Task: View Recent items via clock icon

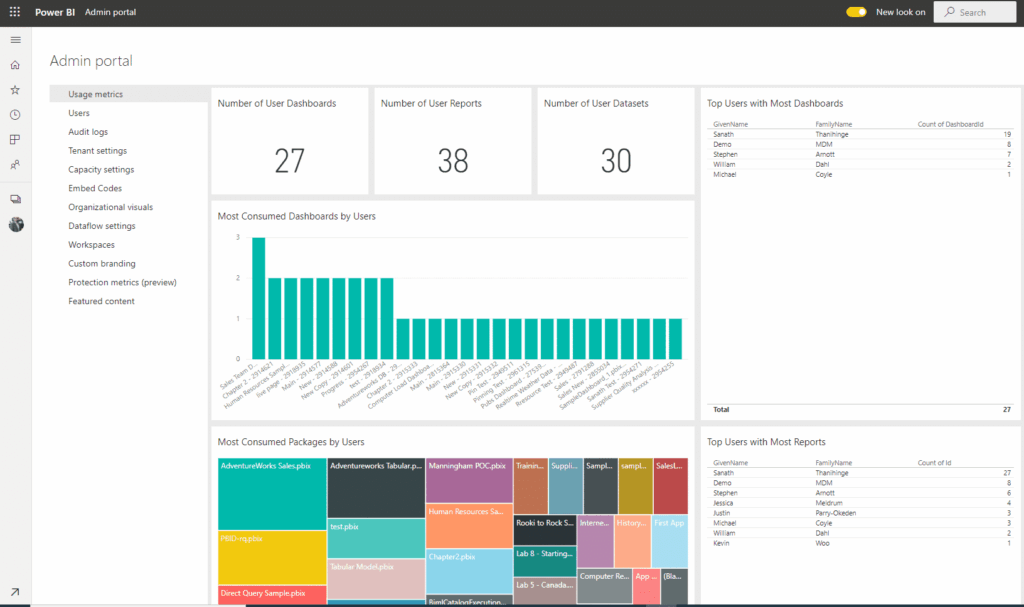Action: click(x=14, y=114)
